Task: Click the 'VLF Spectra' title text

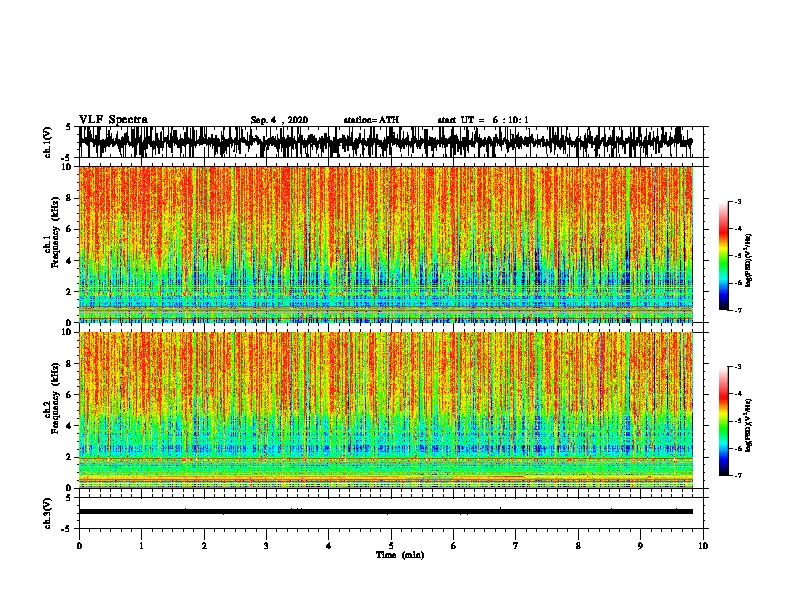Action: tap(113, 120)
